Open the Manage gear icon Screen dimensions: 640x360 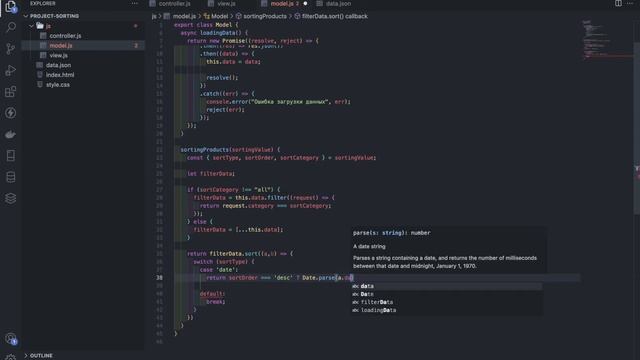point(11,357)
